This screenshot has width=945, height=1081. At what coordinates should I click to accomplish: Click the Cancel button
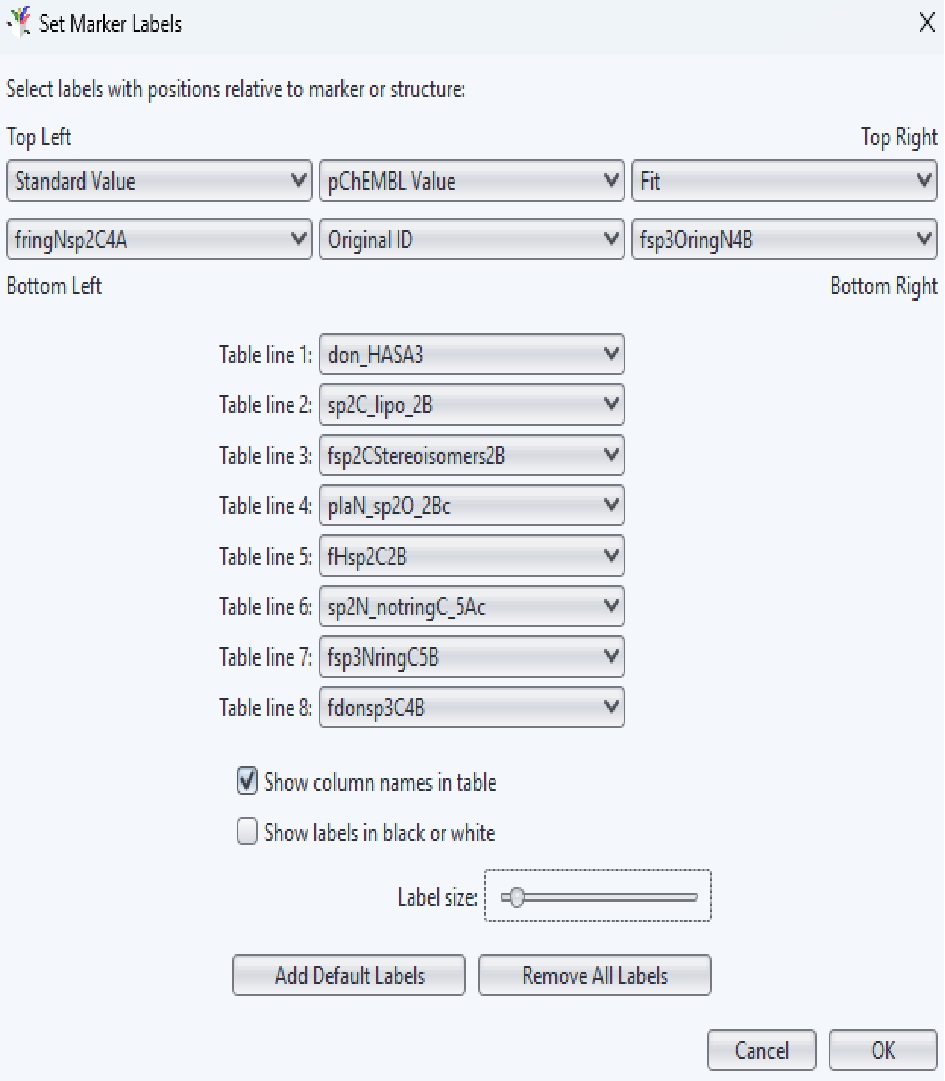coord(761,1050)
